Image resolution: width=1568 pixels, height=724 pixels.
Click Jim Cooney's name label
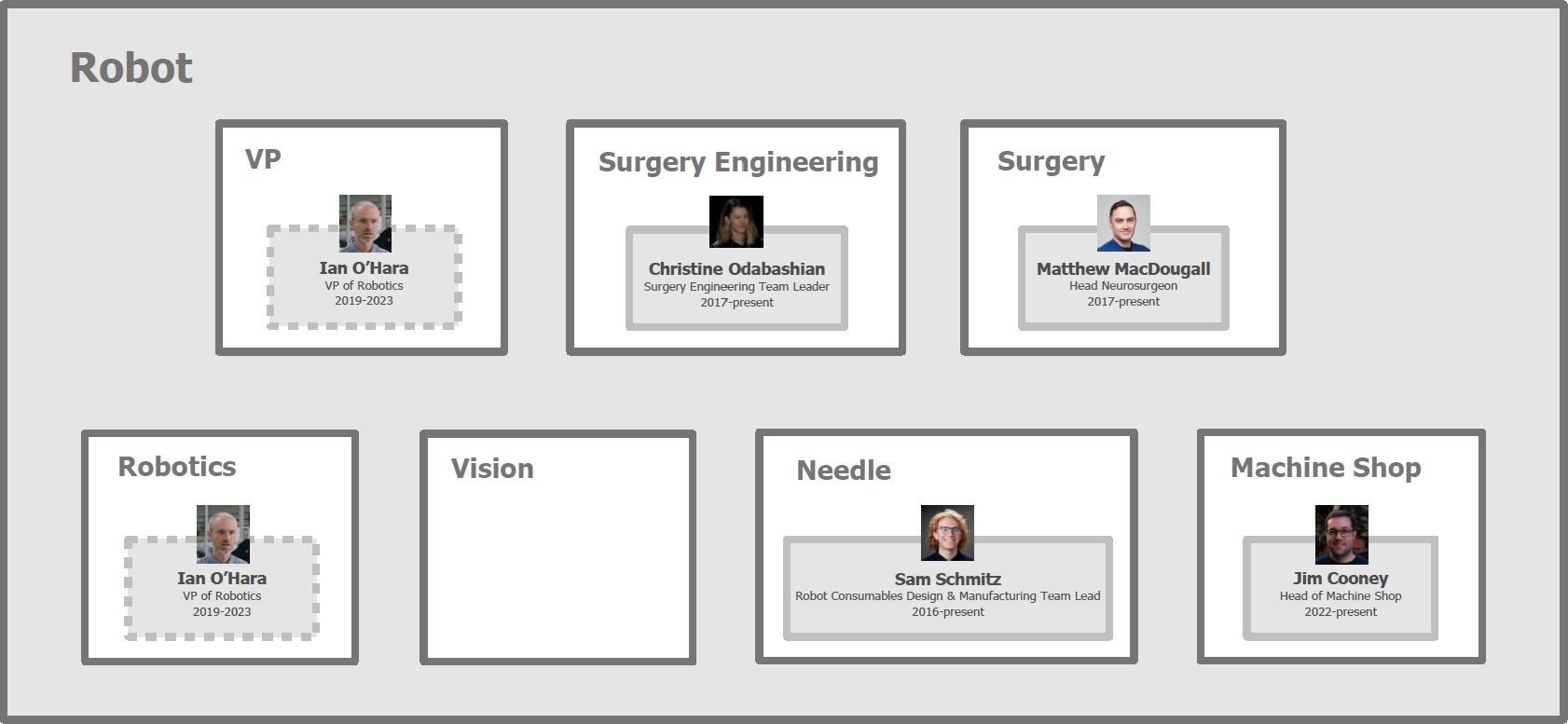point(1341,579)
